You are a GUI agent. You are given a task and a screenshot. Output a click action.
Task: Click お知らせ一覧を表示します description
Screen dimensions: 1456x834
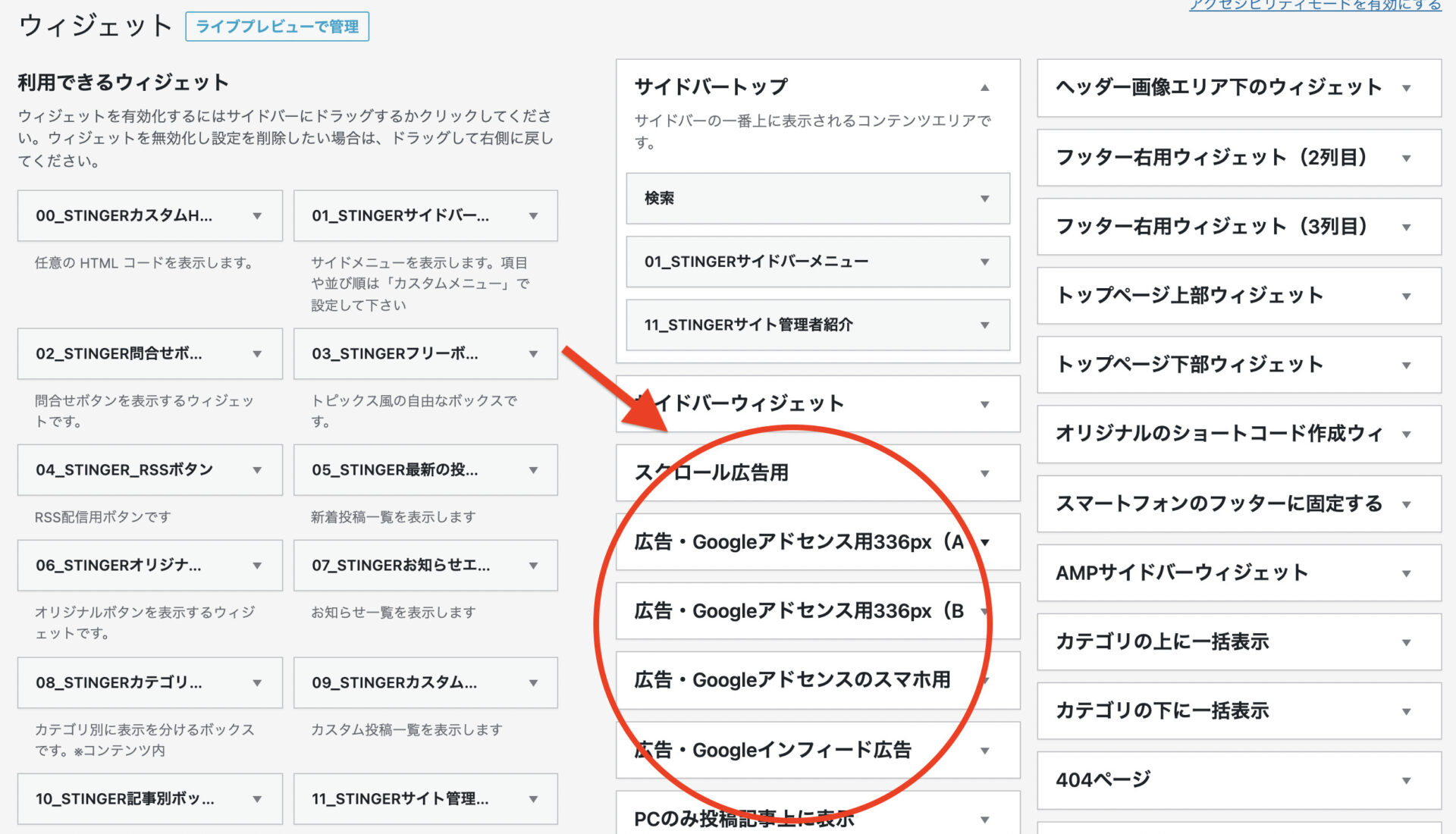[394, 613]
